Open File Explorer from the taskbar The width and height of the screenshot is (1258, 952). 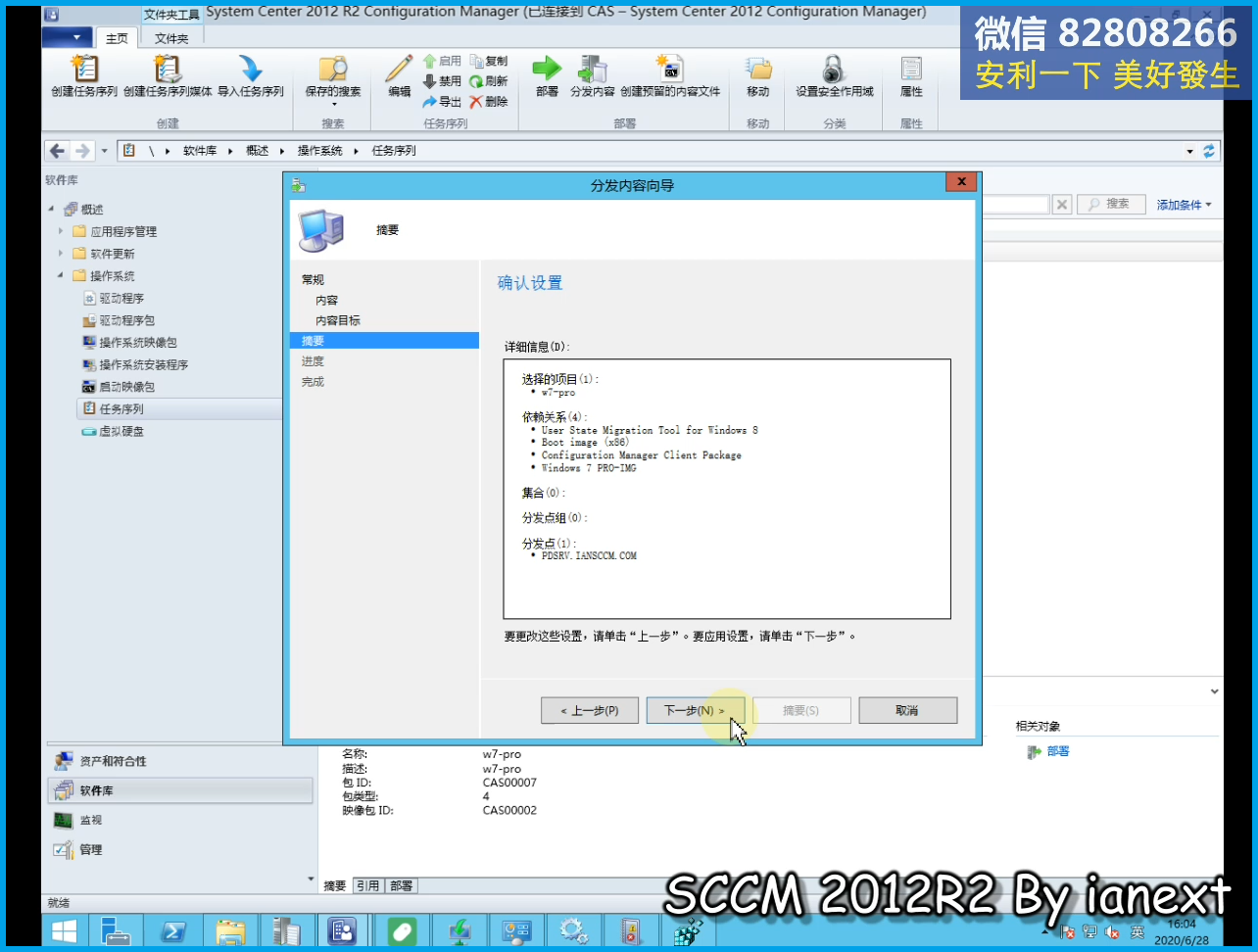231,930
